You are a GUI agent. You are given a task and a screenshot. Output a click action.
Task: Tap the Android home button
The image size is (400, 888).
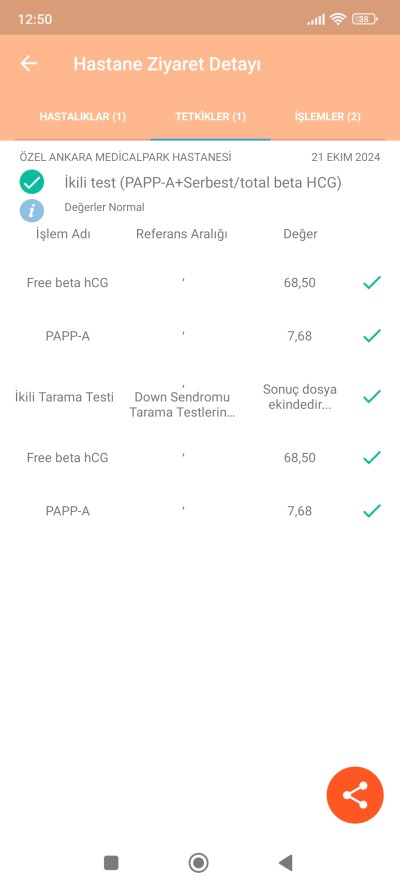(x=198, y=863)
